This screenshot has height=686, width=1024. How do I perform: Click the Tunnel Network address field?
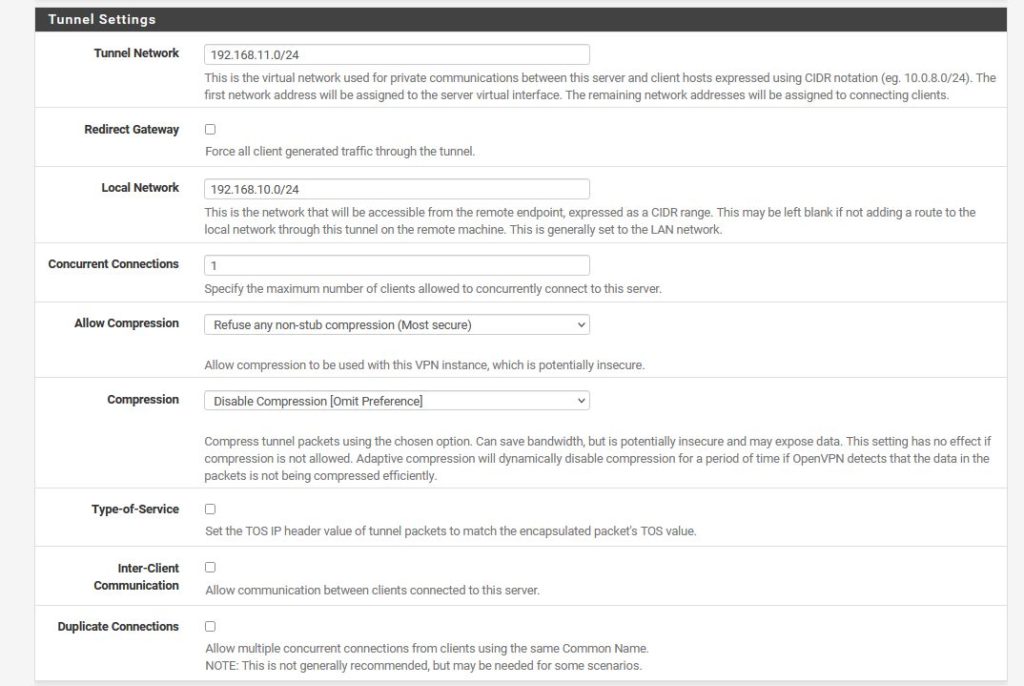(396, 55)
